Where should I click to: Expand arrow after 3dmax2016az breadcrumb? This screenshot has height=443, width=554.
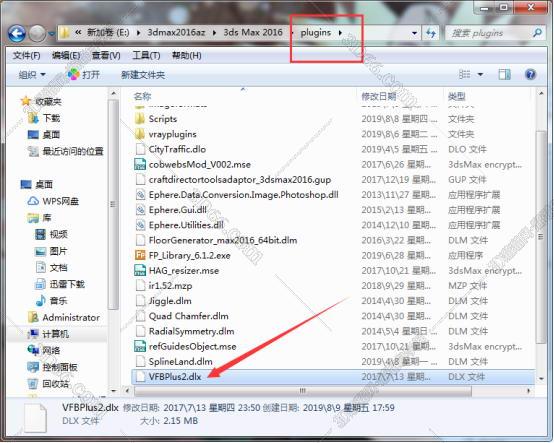click(214, 33)
